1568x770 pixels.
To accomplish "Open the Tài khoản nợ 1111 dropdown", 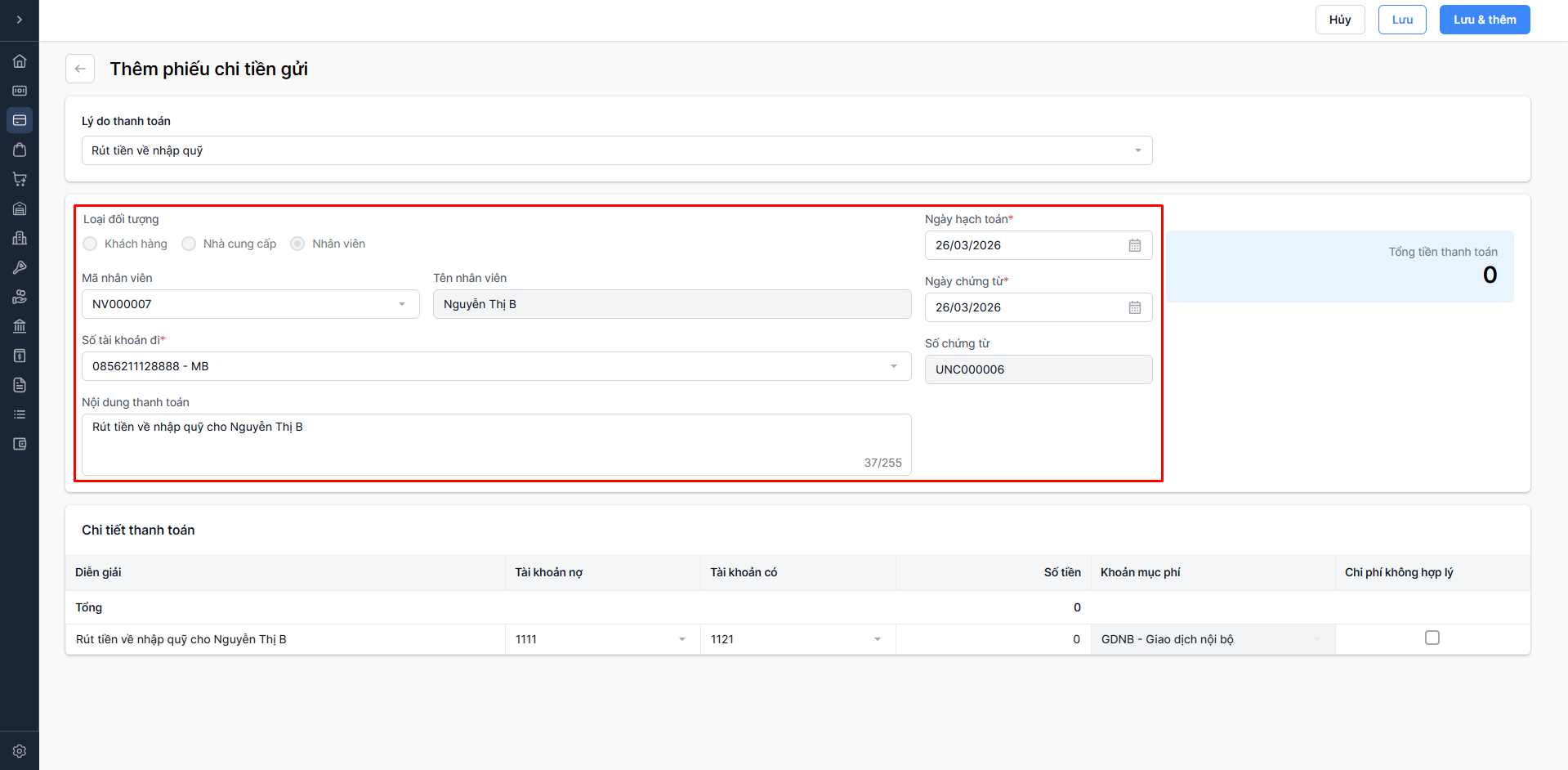I will coord(602,639).
